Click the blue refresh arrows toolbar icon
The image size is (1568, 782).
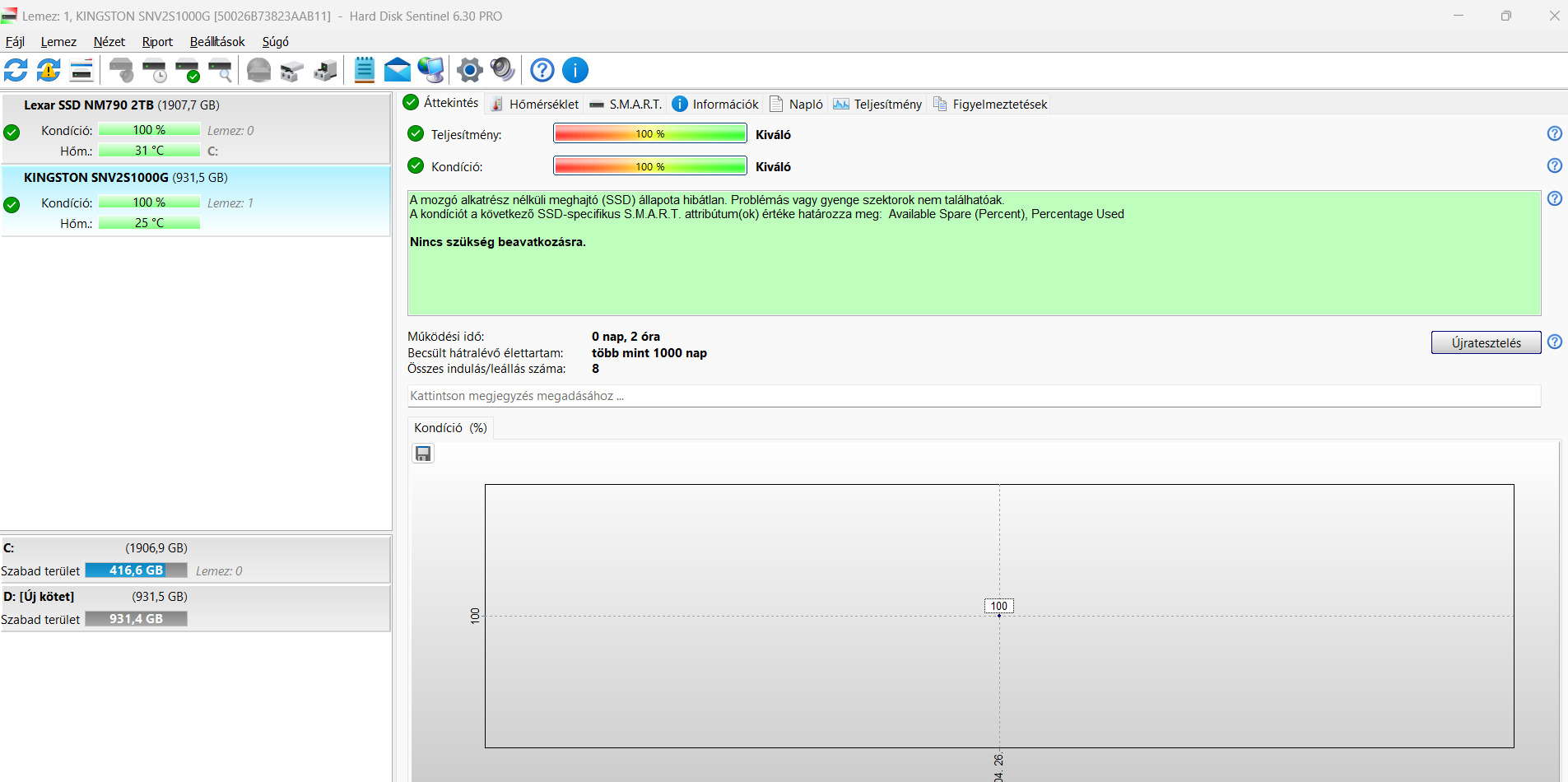pyautogui.click(x=16, y=70)
